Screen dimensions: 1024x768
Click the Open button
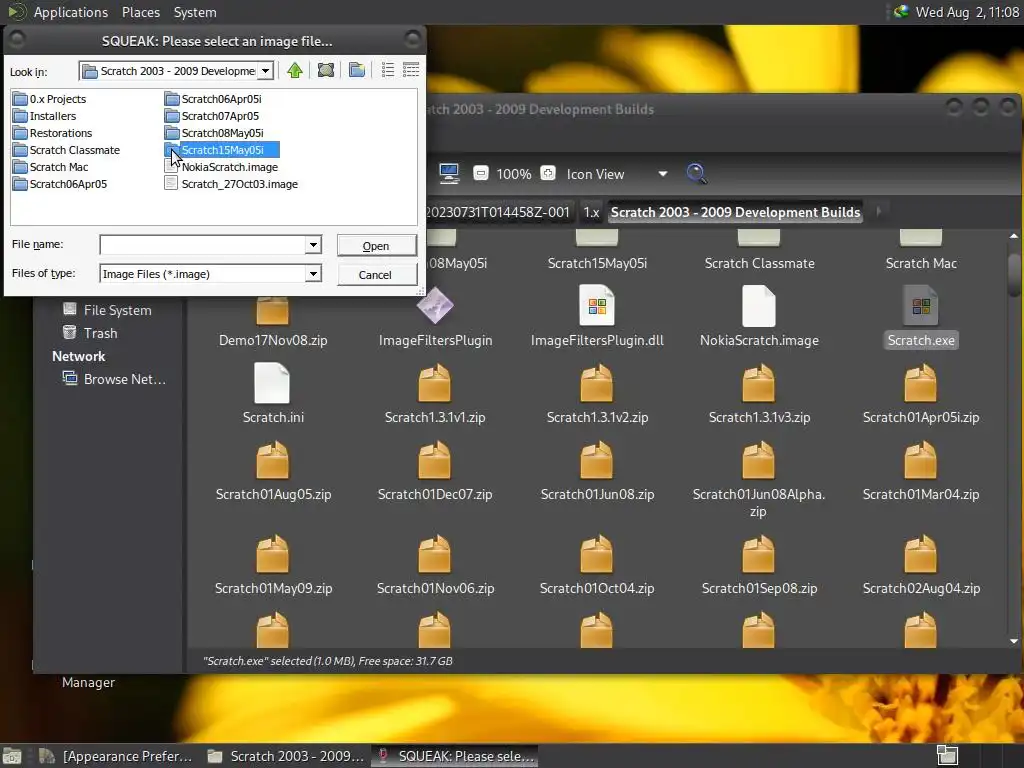[376, 246]
